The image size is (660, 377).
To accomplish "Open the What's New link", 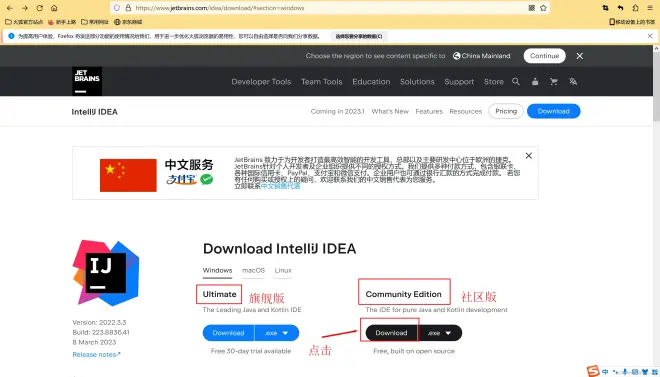I will (x=390, y=112).
